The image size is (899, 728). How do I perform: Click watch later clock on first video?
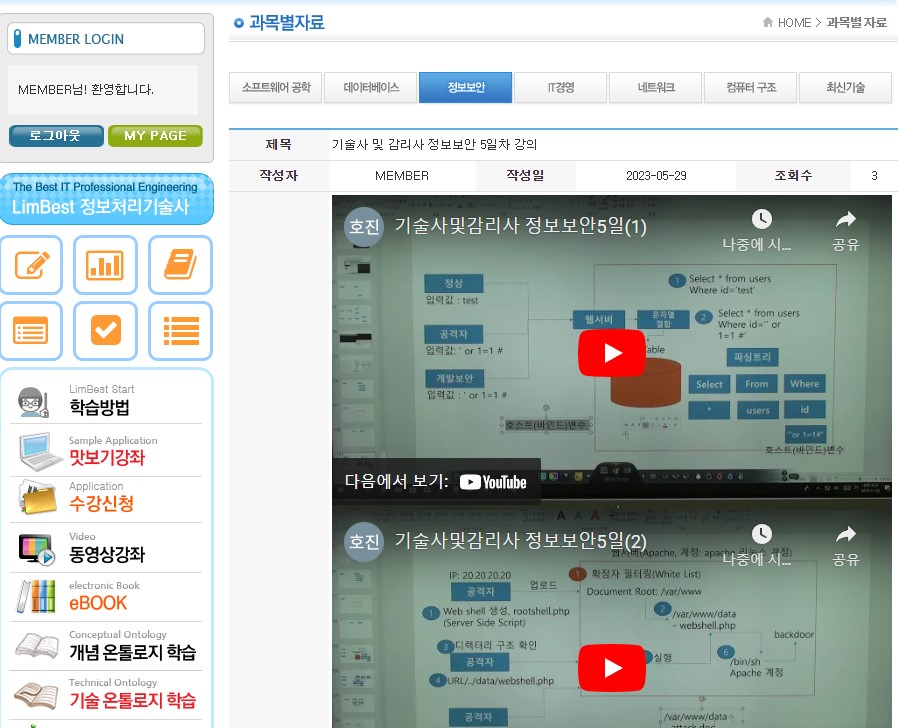(x=761, y=229)
